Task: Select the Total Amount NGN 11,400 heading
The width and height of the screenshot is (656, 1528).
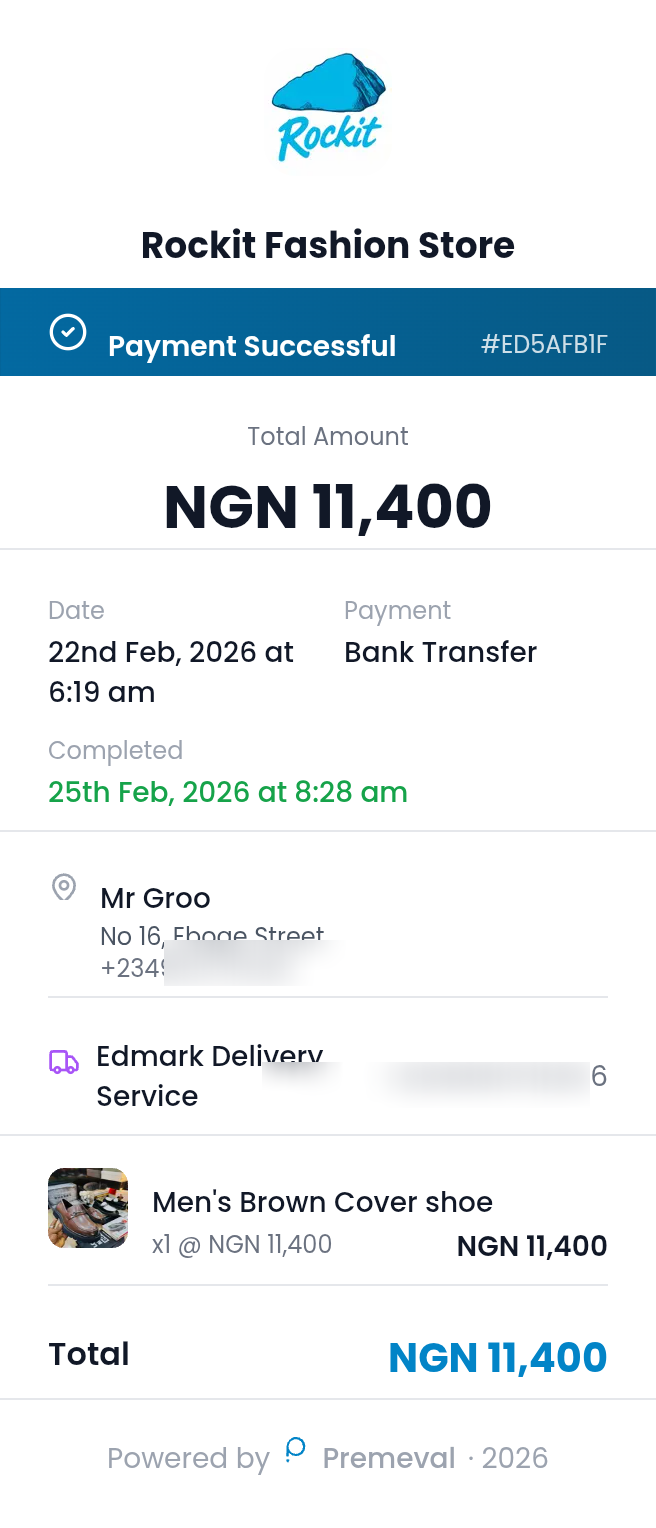Action: tap(328, 507)
